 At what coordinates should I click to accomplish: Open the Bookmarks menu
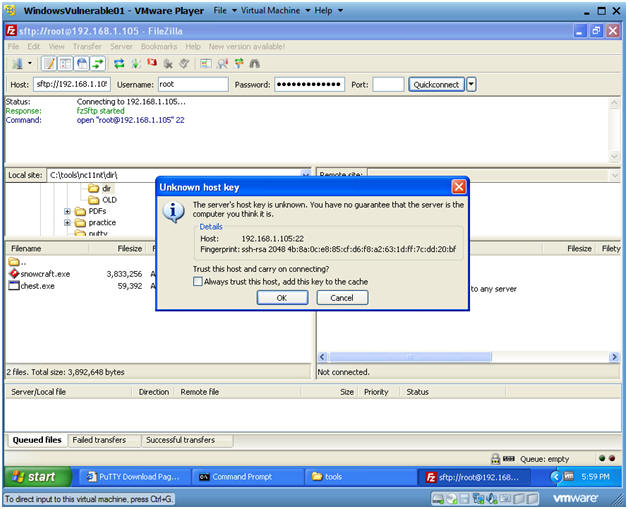coord(159,46)
